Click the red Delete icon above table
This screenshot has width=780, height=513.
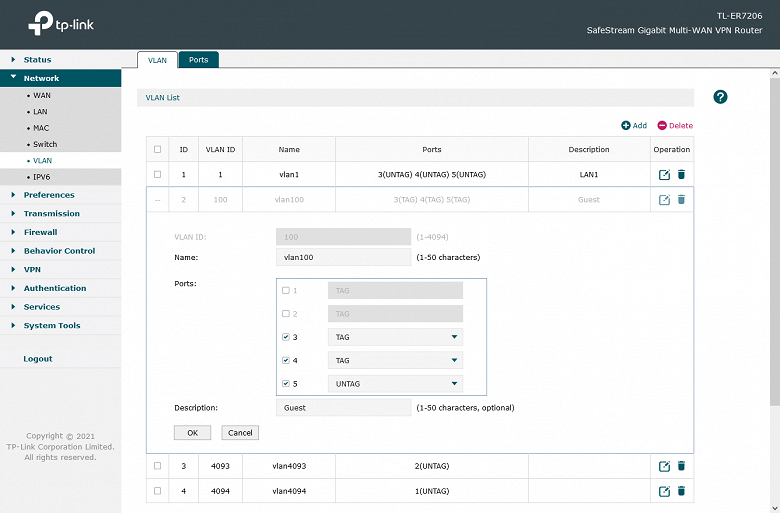pyautogui.click(x=662, y=126)
